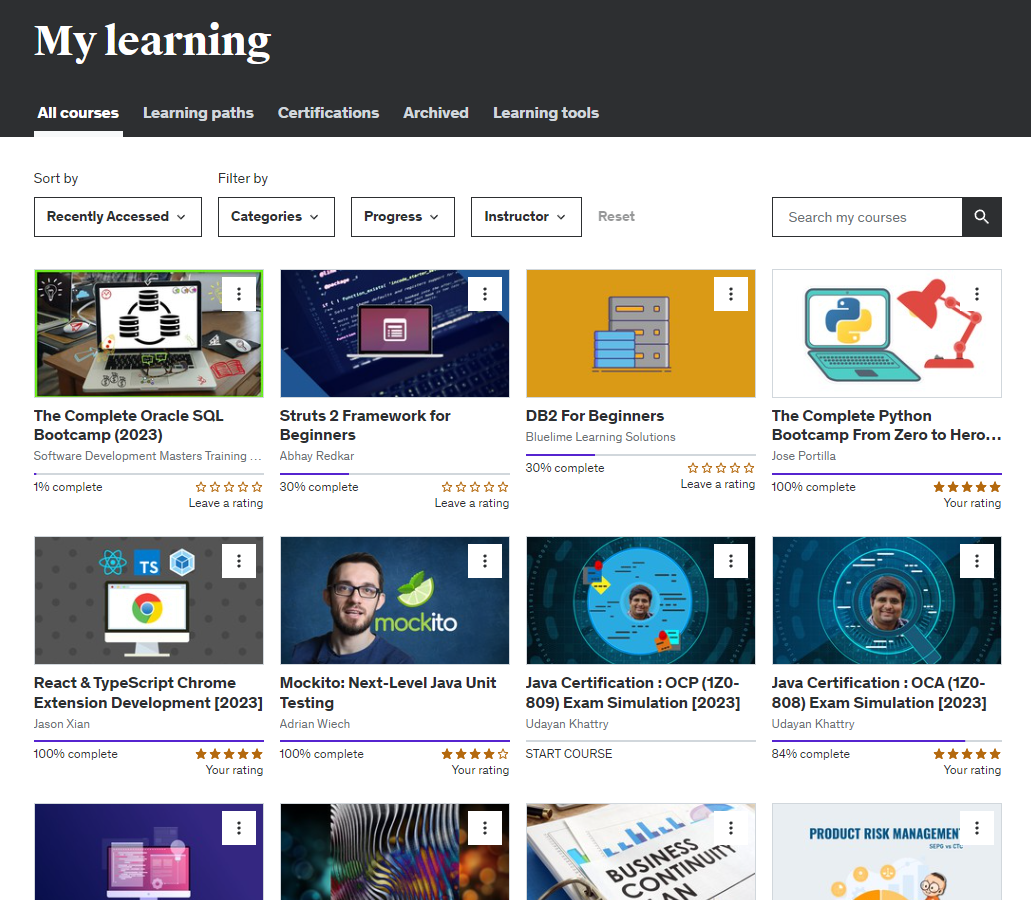Open three-dot menu on Java OCA Exam card
Screen dimensions: 1031x900
click(977, 561)
